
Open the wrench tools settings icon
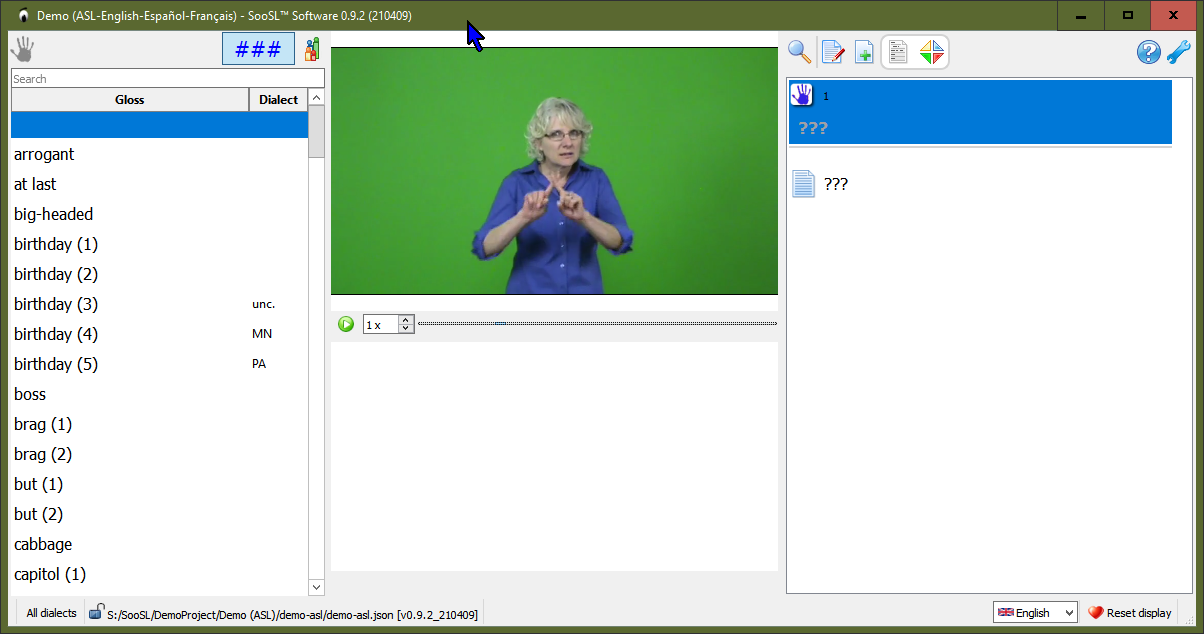[x=1179, y=52]
